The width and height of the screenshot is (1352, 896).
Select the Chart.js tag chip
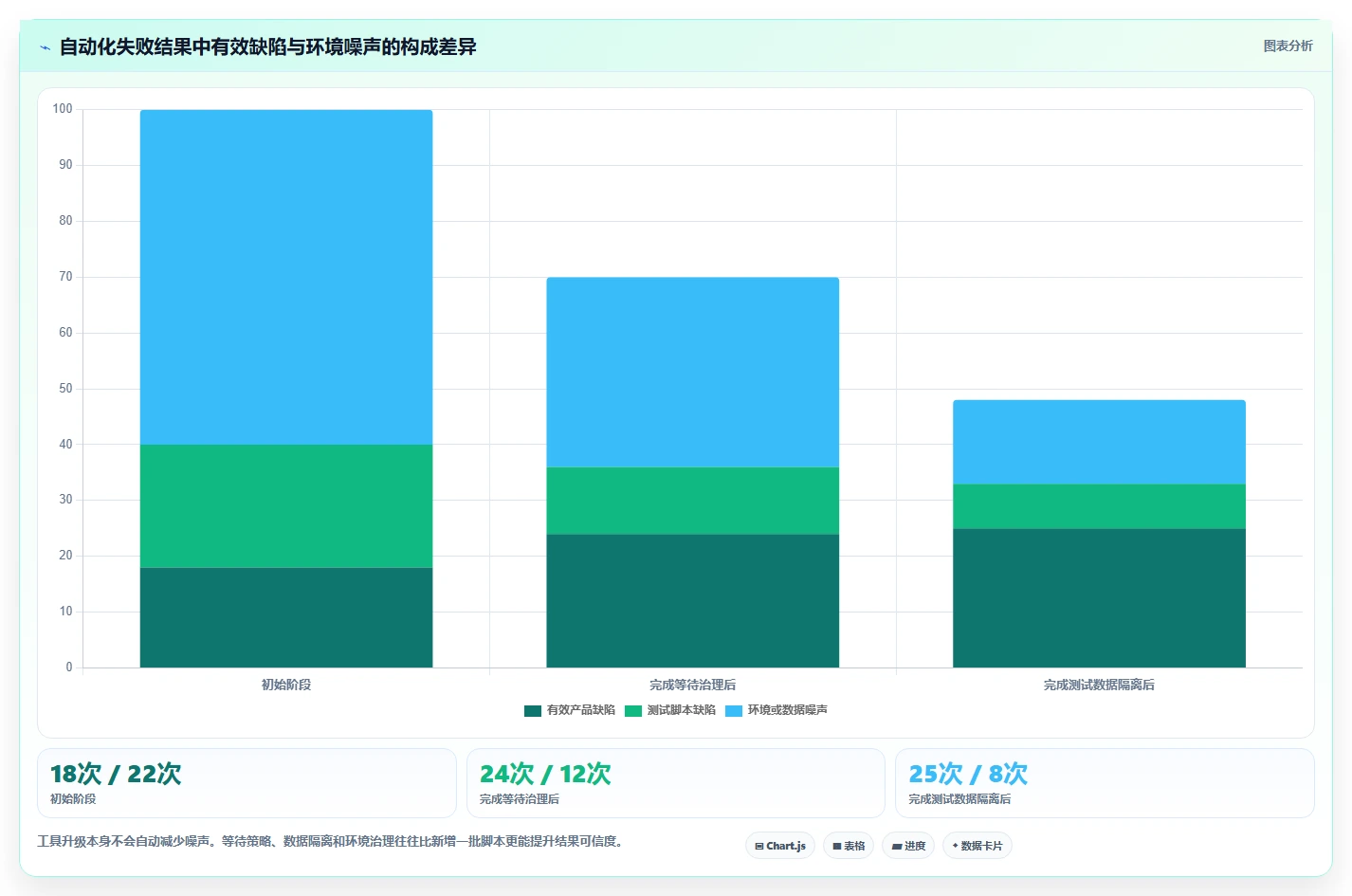780,846
